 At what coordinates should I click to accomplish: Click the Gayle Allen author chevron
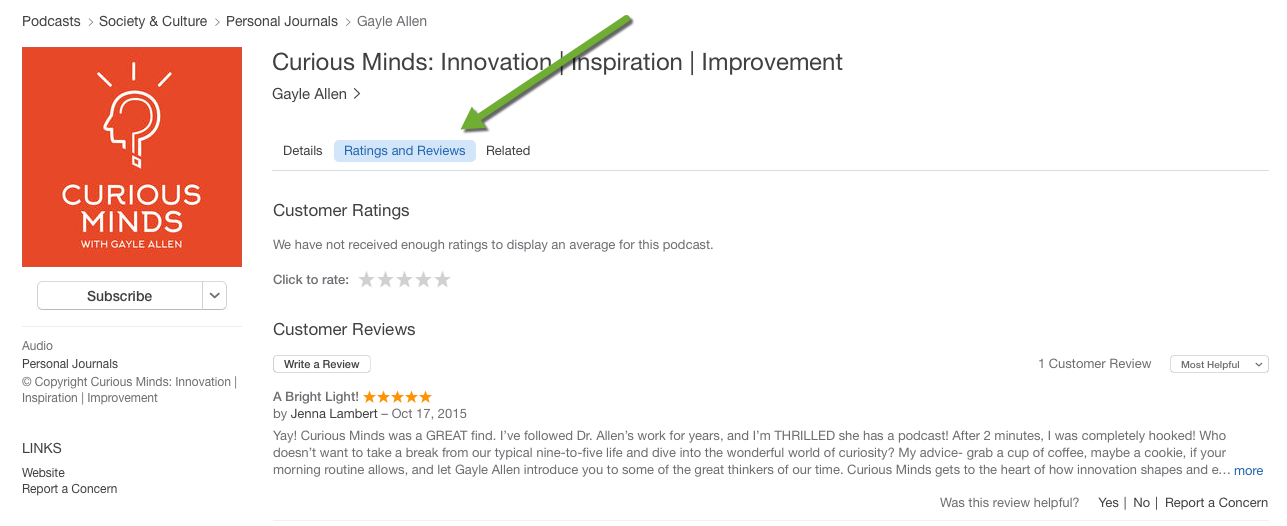[357, 94]
